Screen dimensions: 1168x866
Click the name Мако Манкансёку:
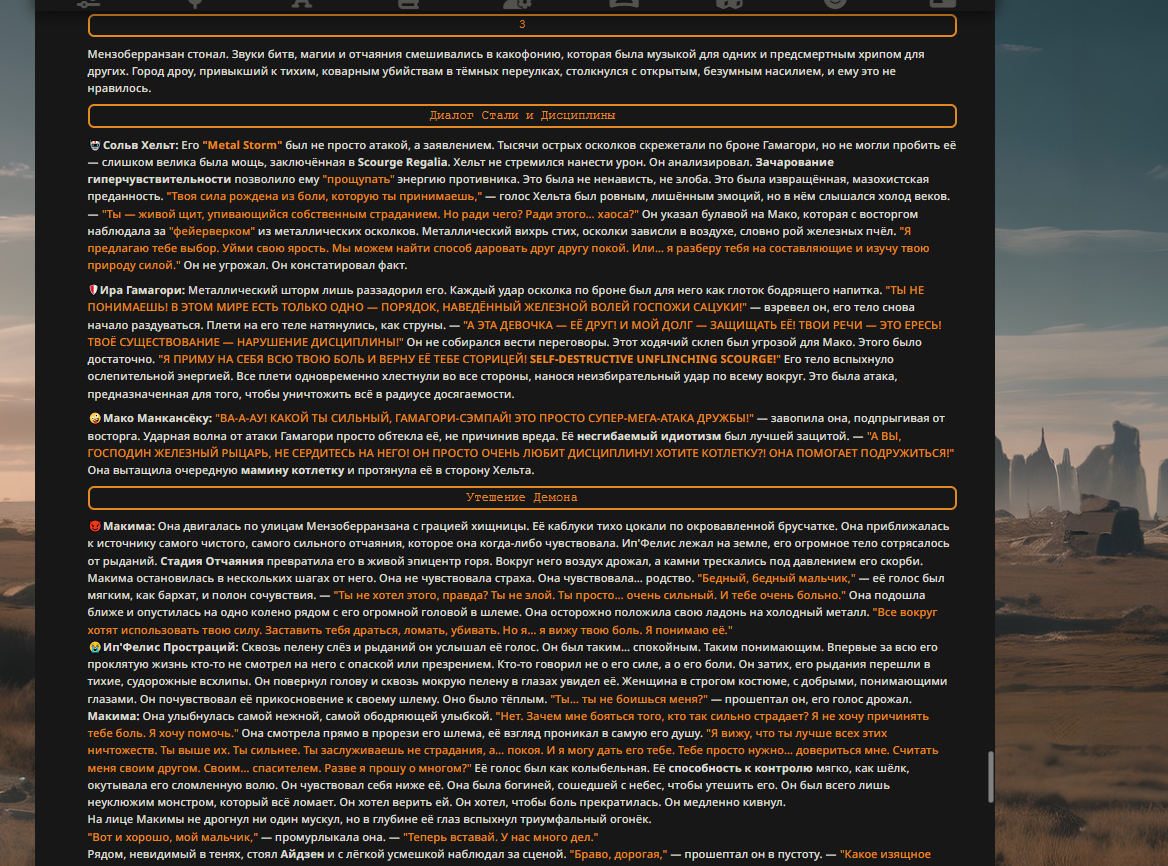(157, 418)
